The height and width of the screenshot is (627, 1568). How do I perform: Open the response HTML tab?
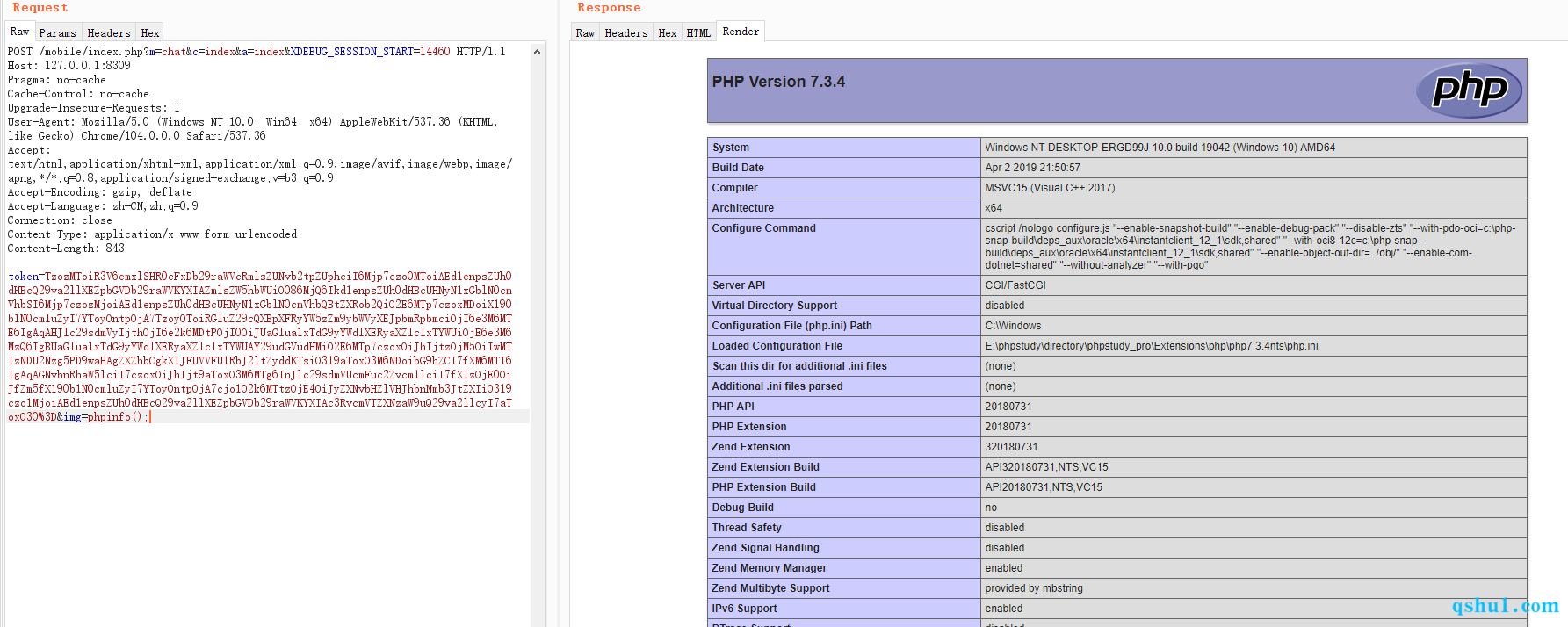(x=698, y=32)
